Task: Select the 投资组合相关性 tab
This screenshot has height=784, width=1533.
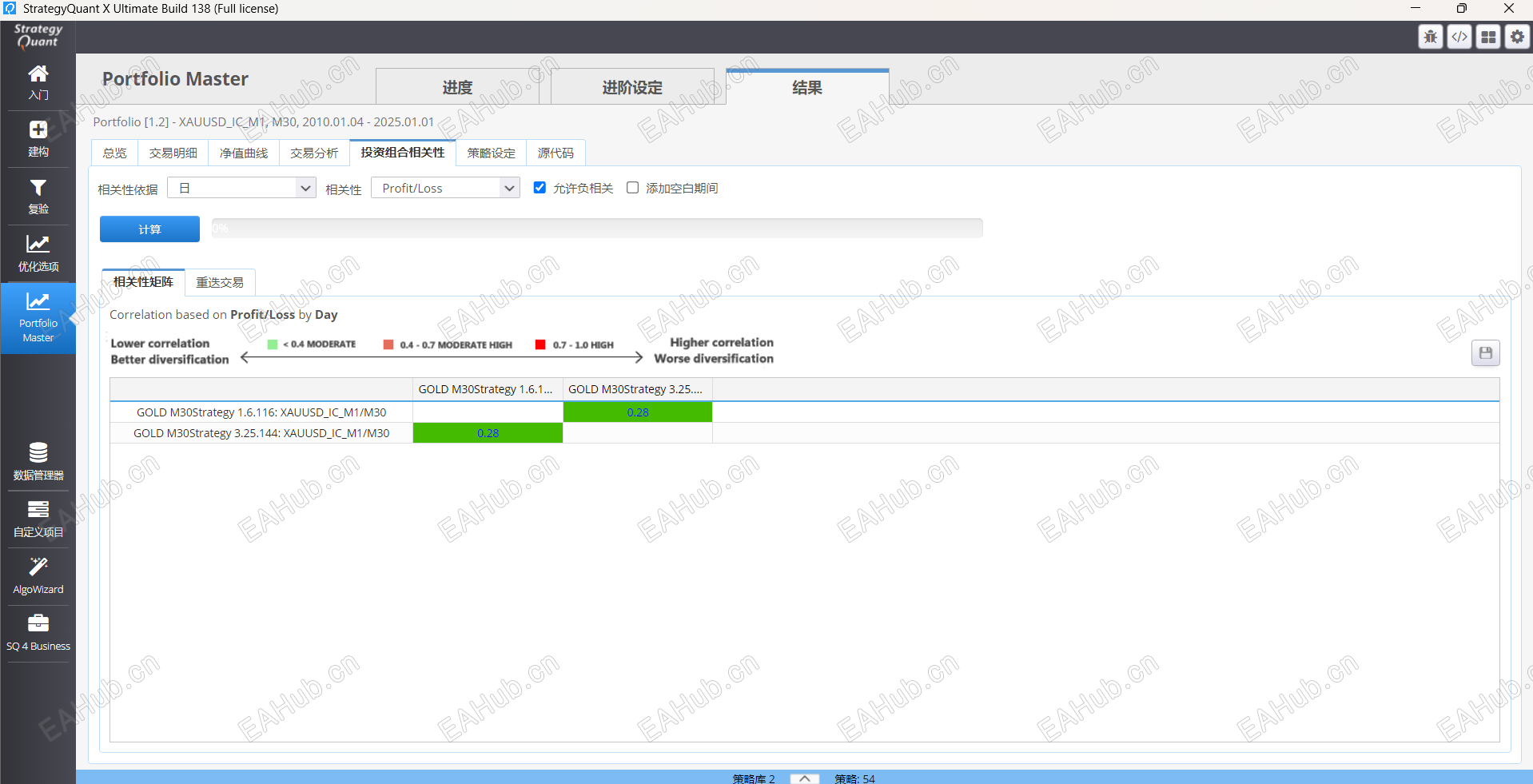Action: (x=403, y=152)
